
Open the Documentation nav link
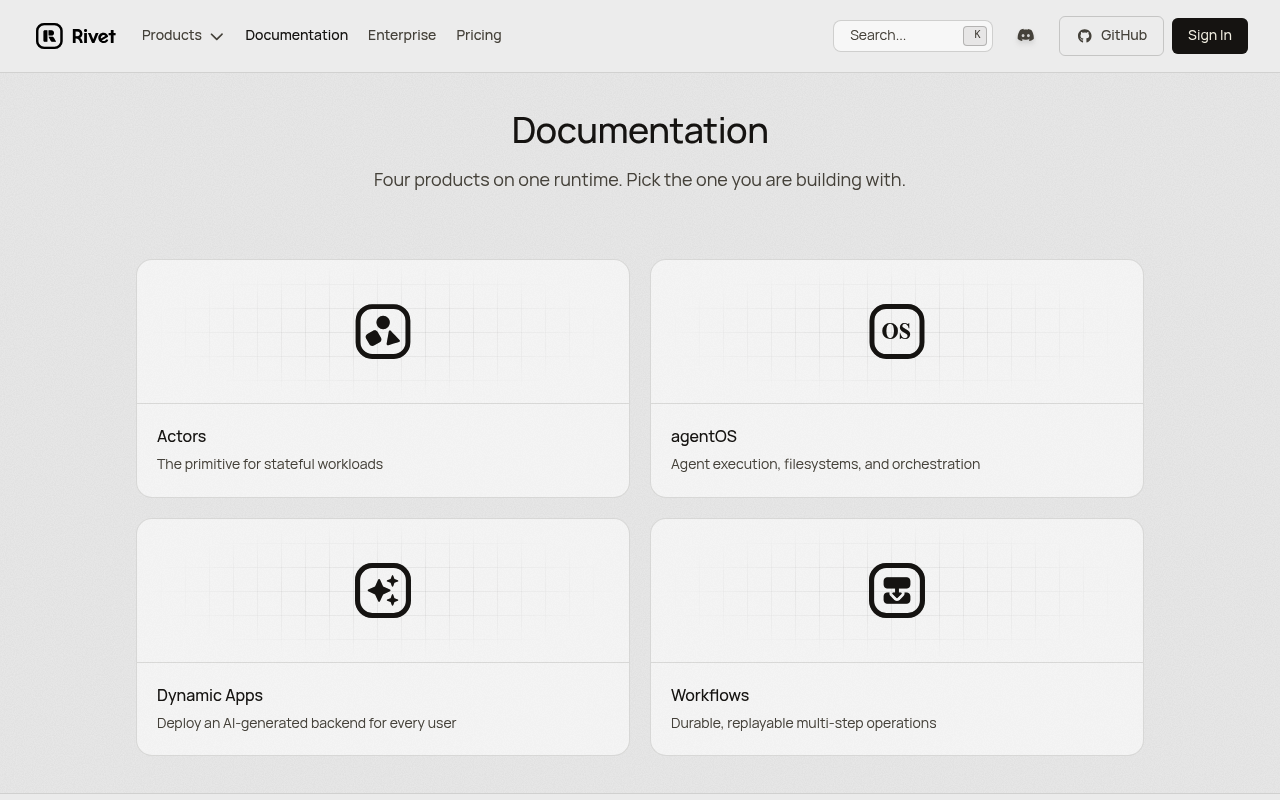click(x=296, y=35)
